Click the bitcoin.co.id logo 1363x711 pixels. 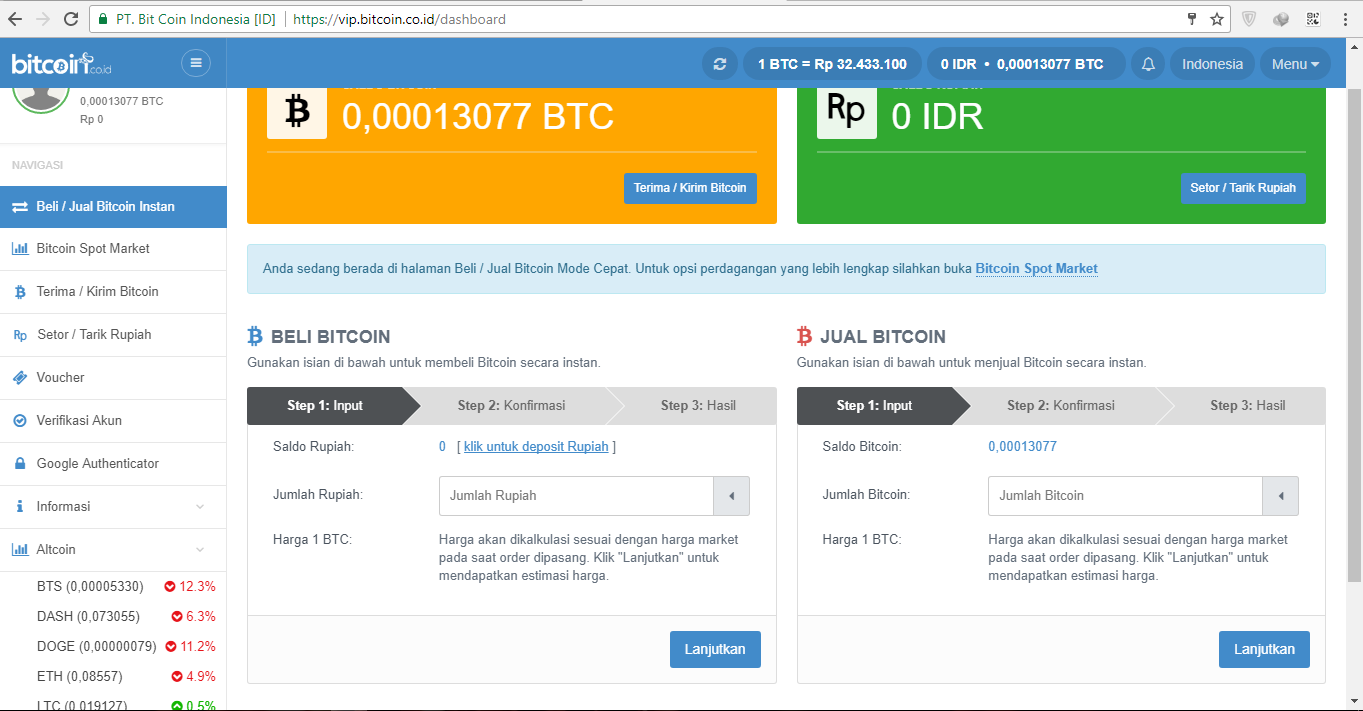coord(60,64)
